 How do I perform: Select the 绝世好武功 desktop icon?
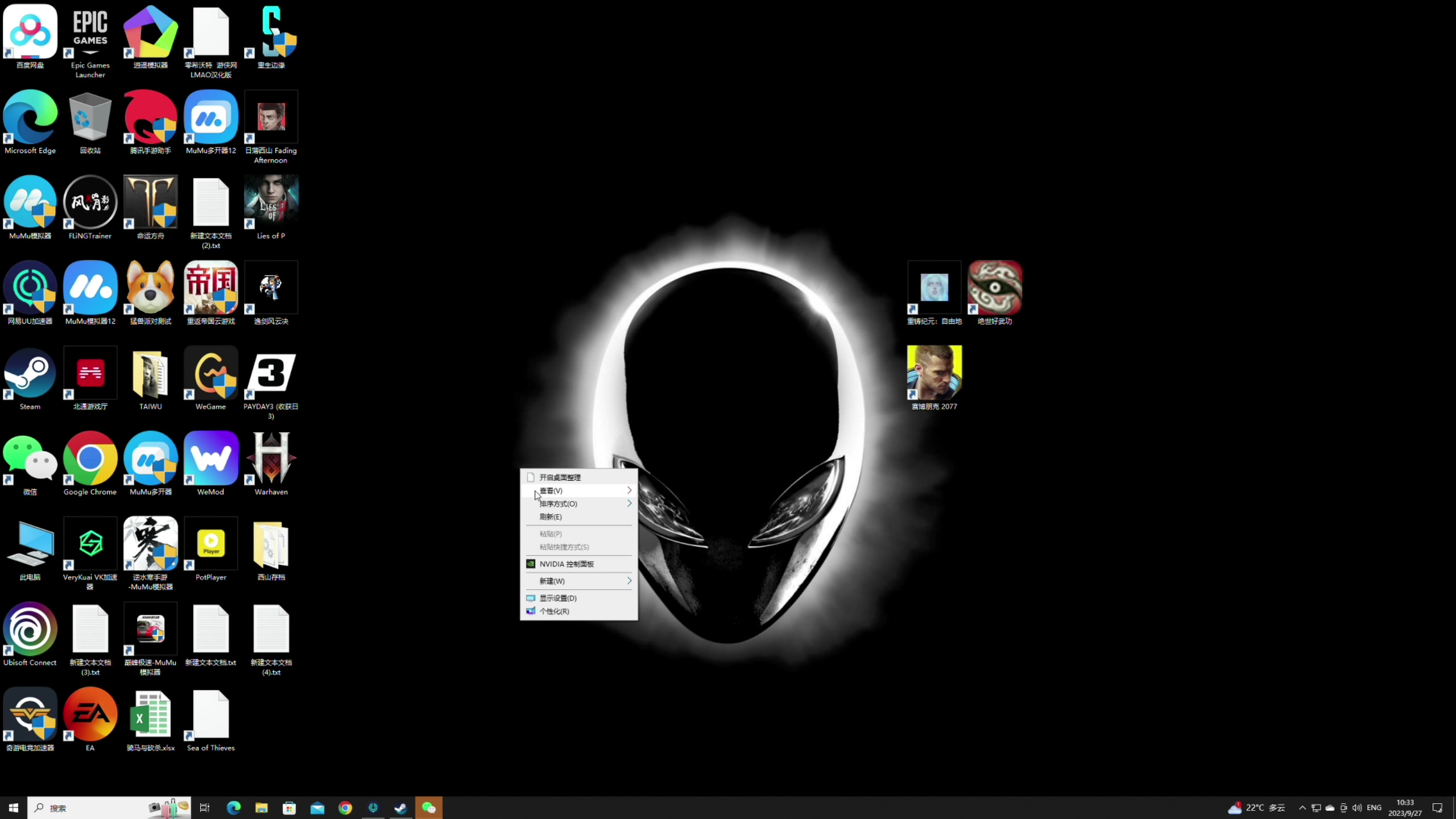(x=995, y=293)
